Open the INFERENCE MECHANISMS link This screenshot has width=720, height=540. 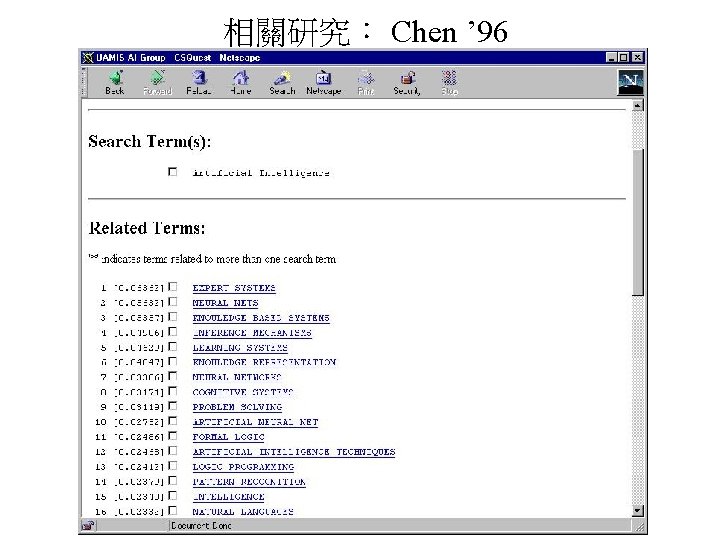pos(252,333)
